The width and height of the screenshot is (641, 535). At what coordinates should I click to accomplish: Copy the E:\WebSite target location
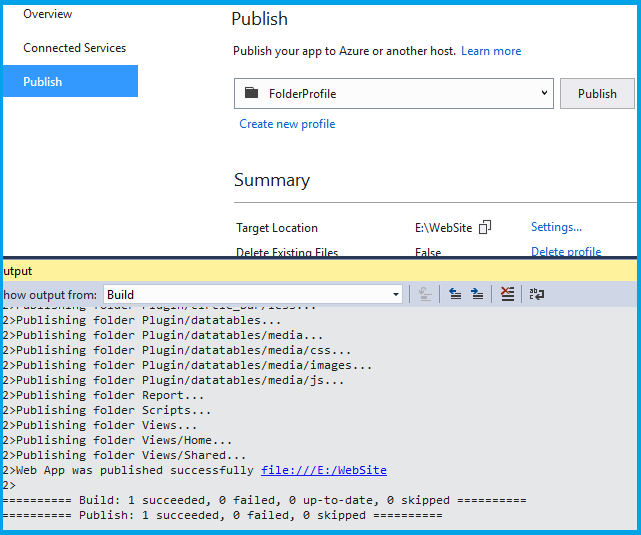(x=485, y=228)
